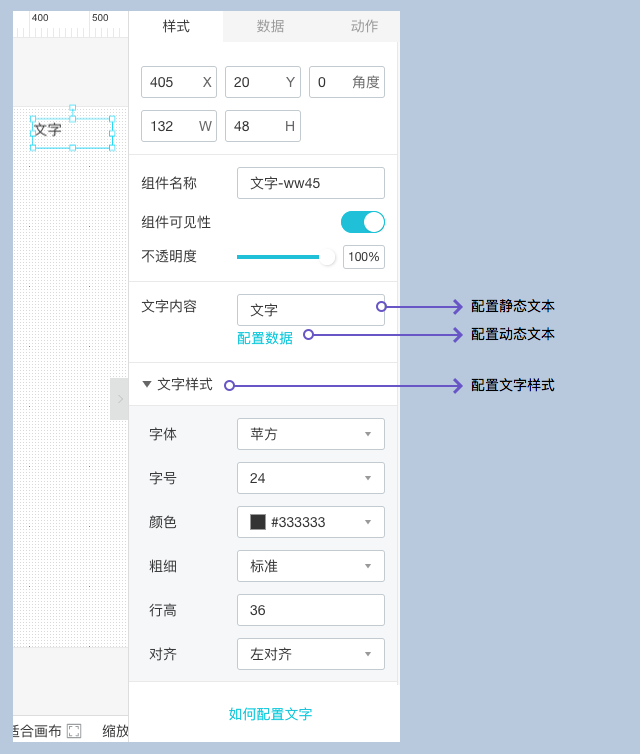640x754 pixels.
Task: Open the 粗细 weight dropdown
Action: 310,566
